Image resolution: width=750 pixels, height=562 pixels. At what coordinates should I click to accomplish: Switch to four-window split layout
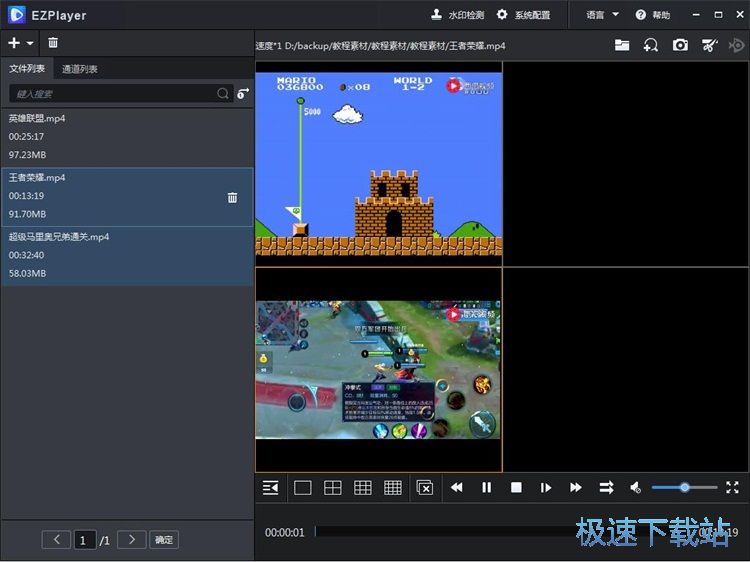tap(333, 488)
